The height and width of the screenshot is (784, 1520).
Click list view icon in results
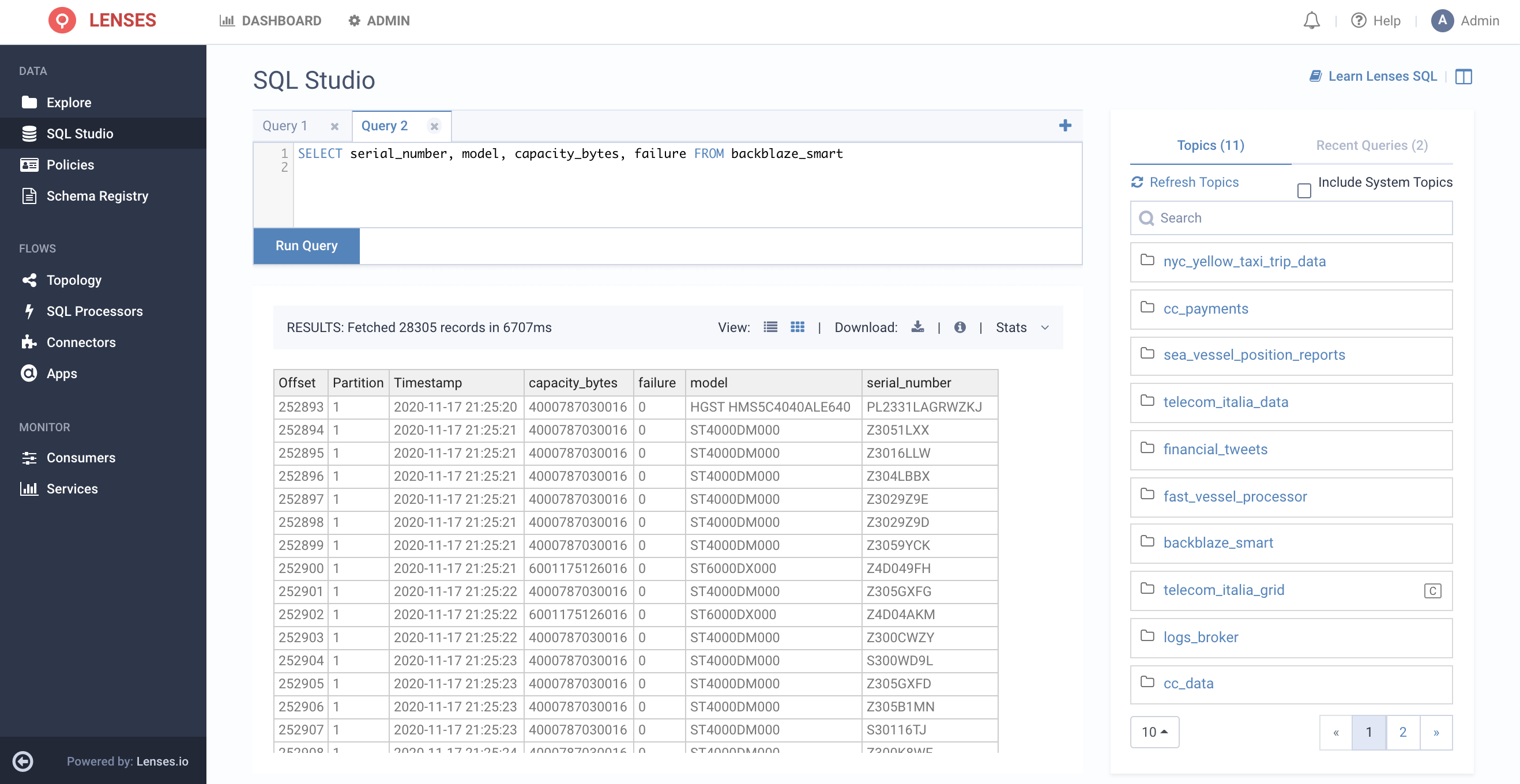pos(770,327)
